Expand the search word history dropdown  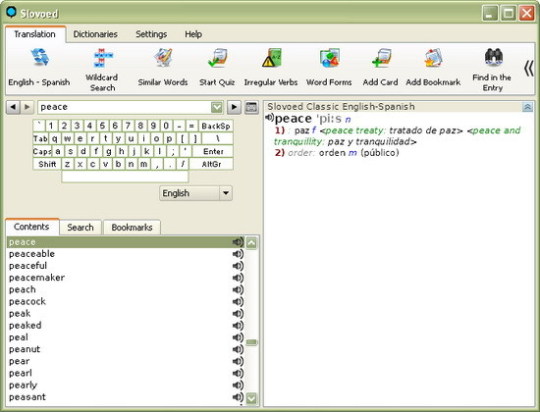coord(217,107)
